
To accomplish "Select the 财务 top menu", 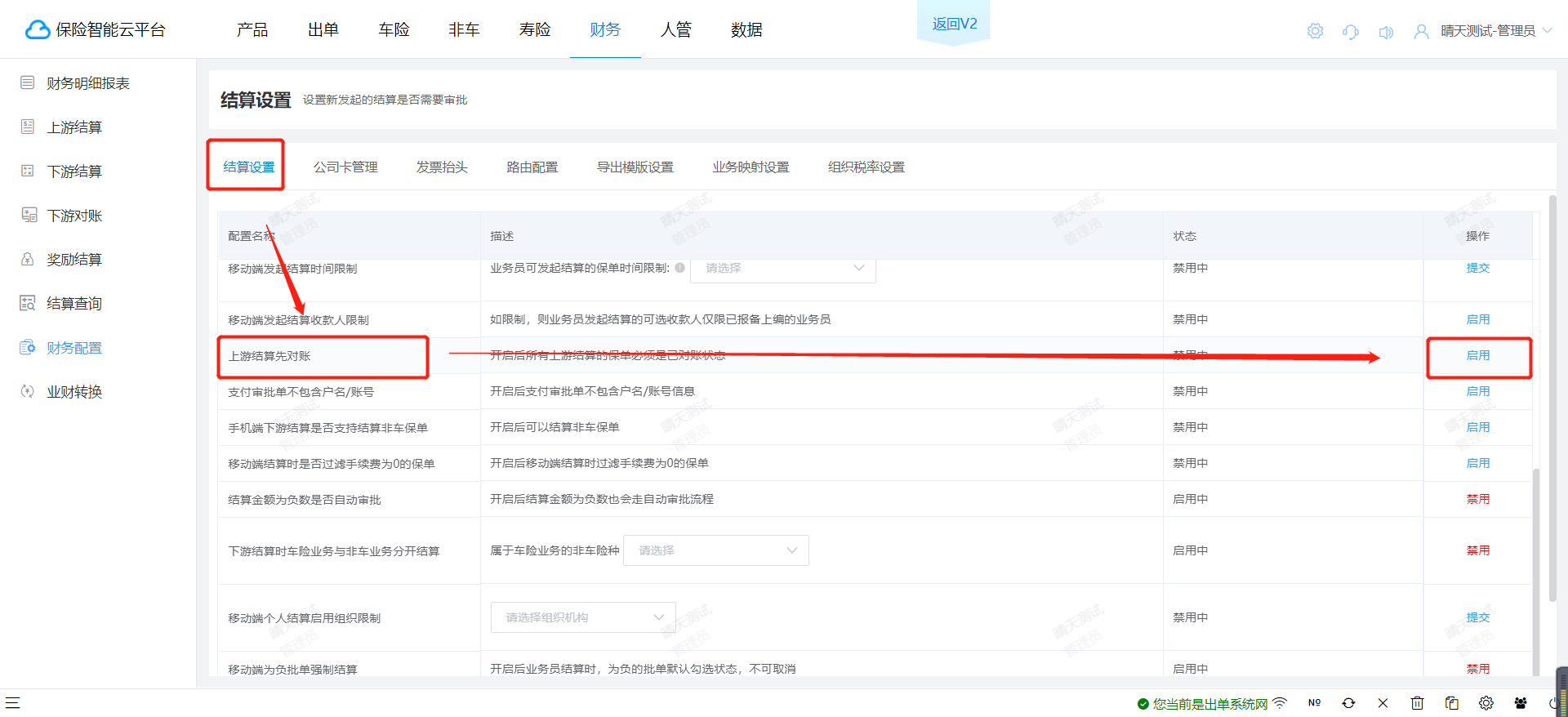I will point(605,29).
